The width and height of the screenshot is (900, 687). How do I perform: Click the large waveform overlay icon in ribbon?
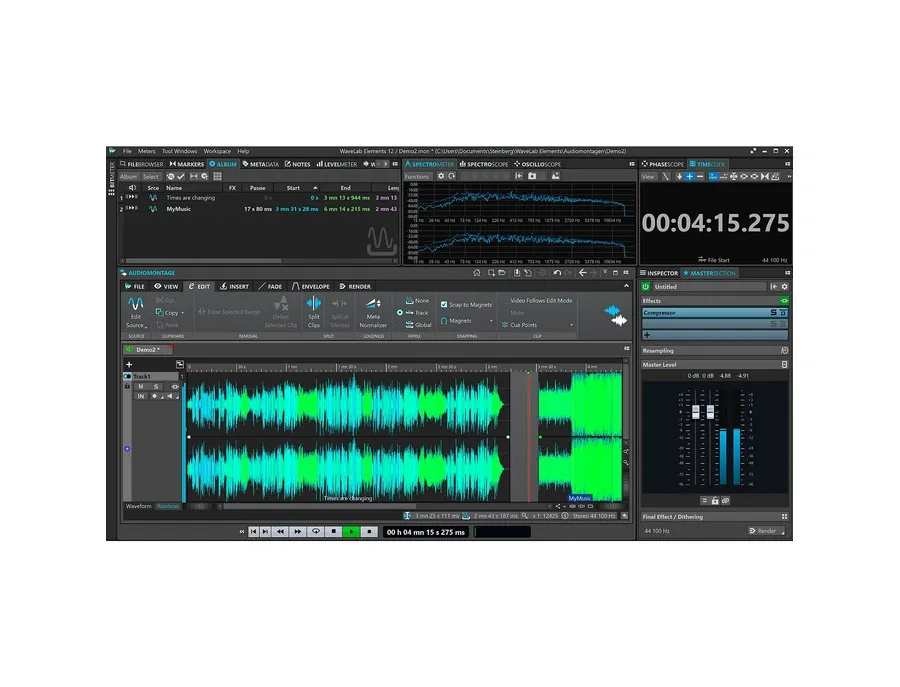(615, 316)
